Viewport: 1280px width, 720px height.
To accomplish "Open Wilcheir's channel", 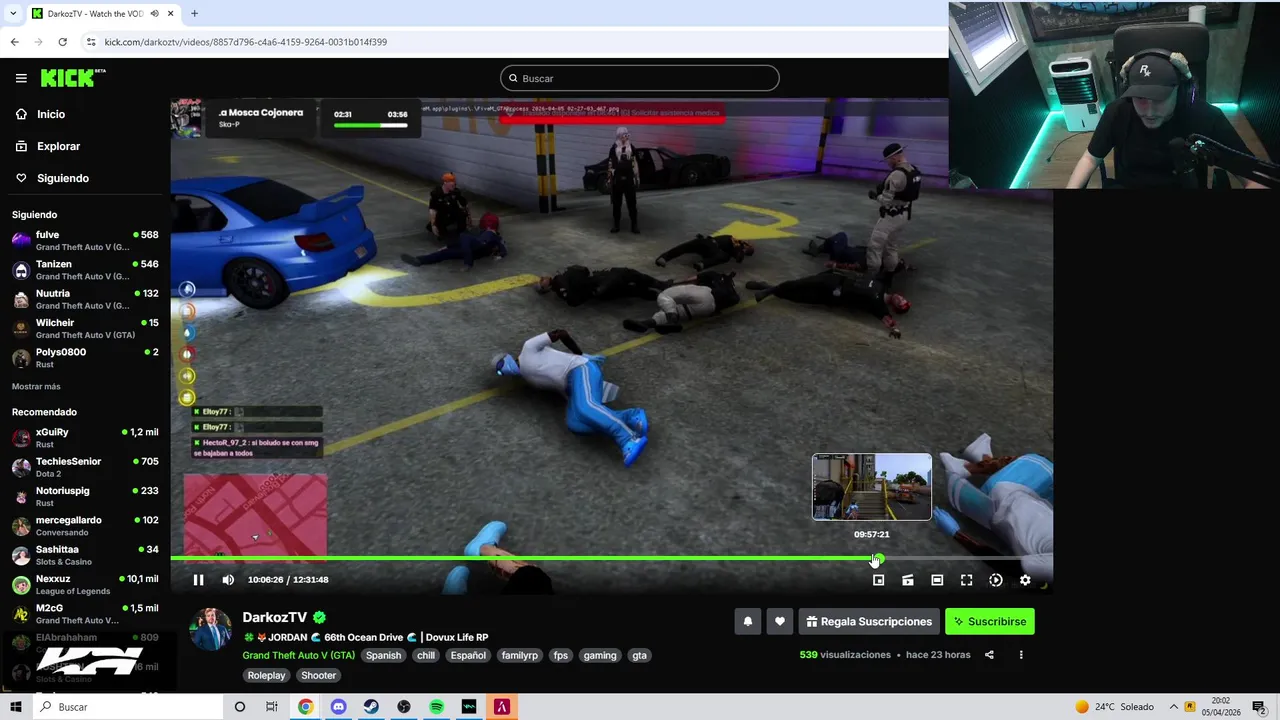I will (85, 329).
